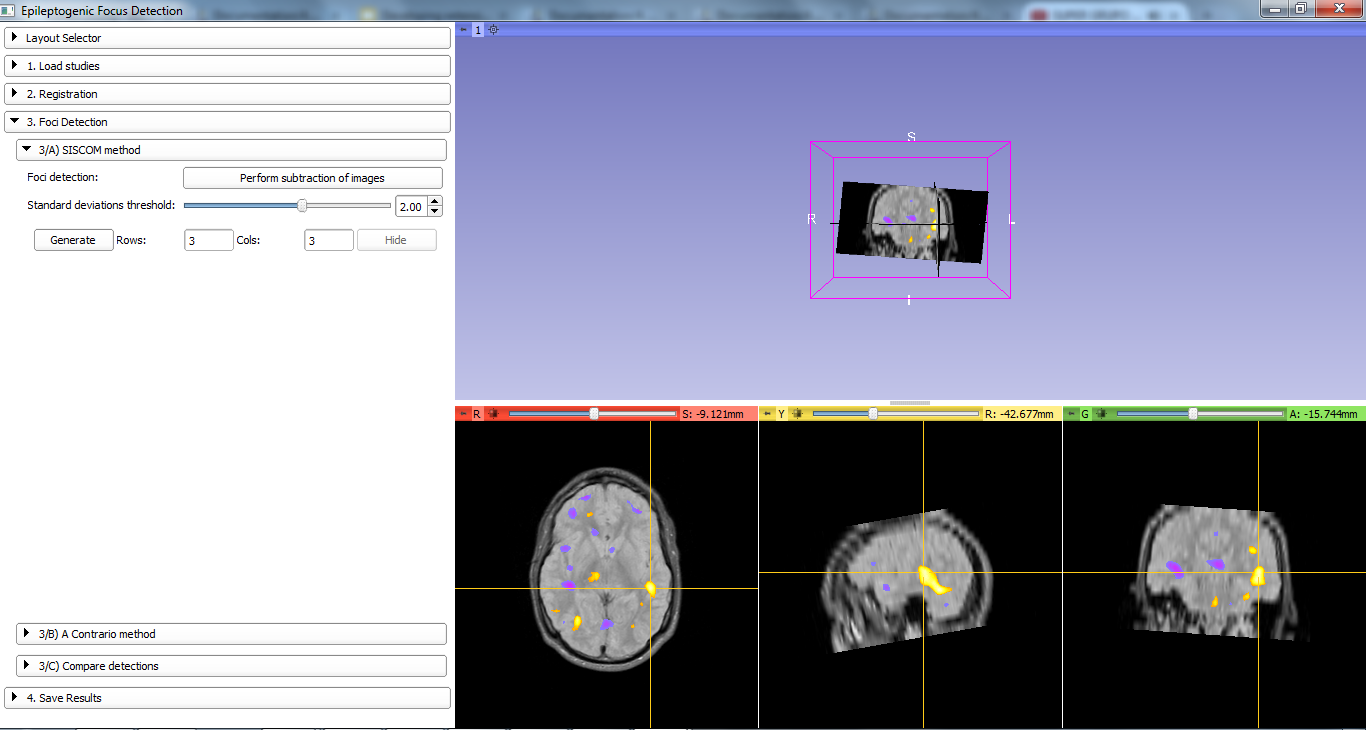Viewport: 1366px width, 730px height.
Task: Click the Rows input field
Action: point(208,240)
